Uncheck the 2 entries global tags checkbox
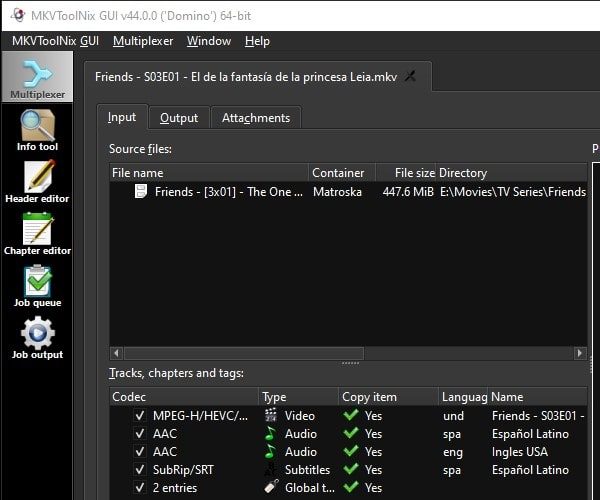 click(x=140, y=487)
